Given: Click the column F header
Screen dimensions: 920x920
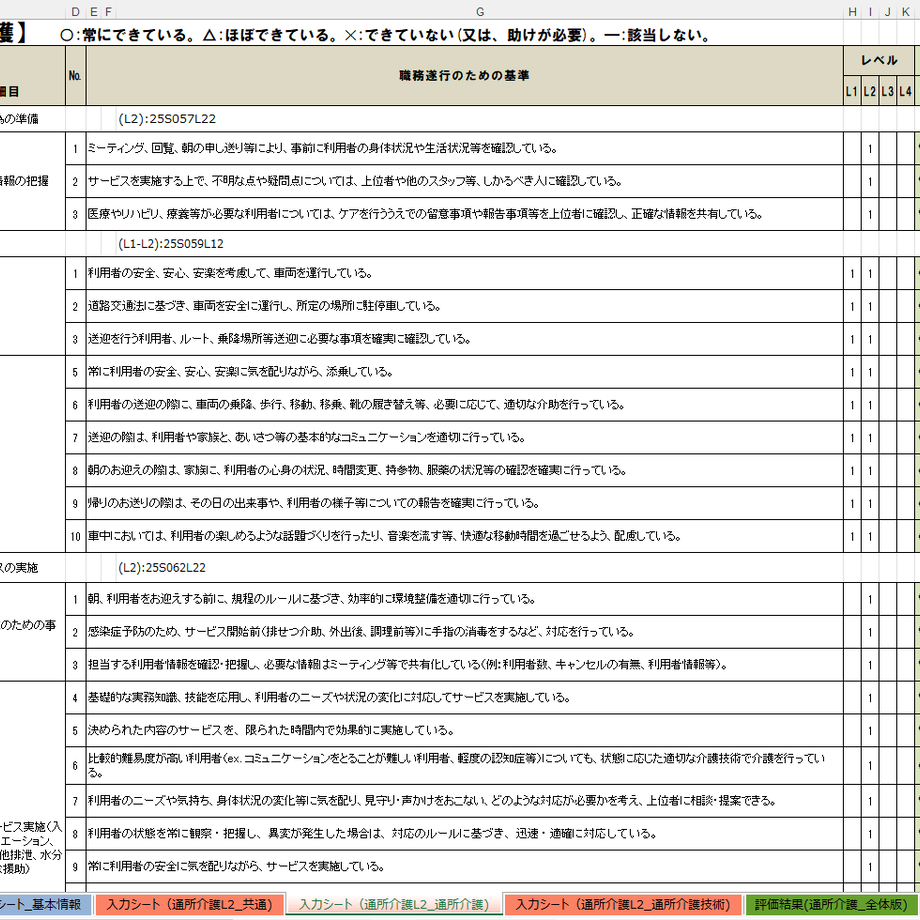Looking at the screenshot, I should [x=109, y=12].
